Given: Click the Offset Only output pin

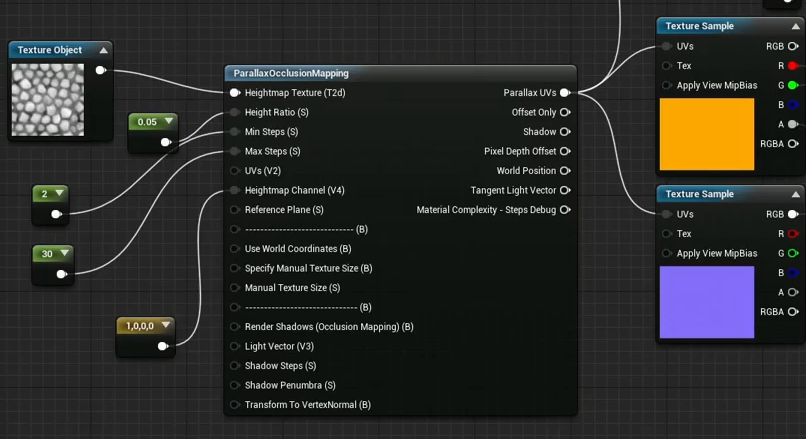Looking at the screenshot, I should coord(565,112).
